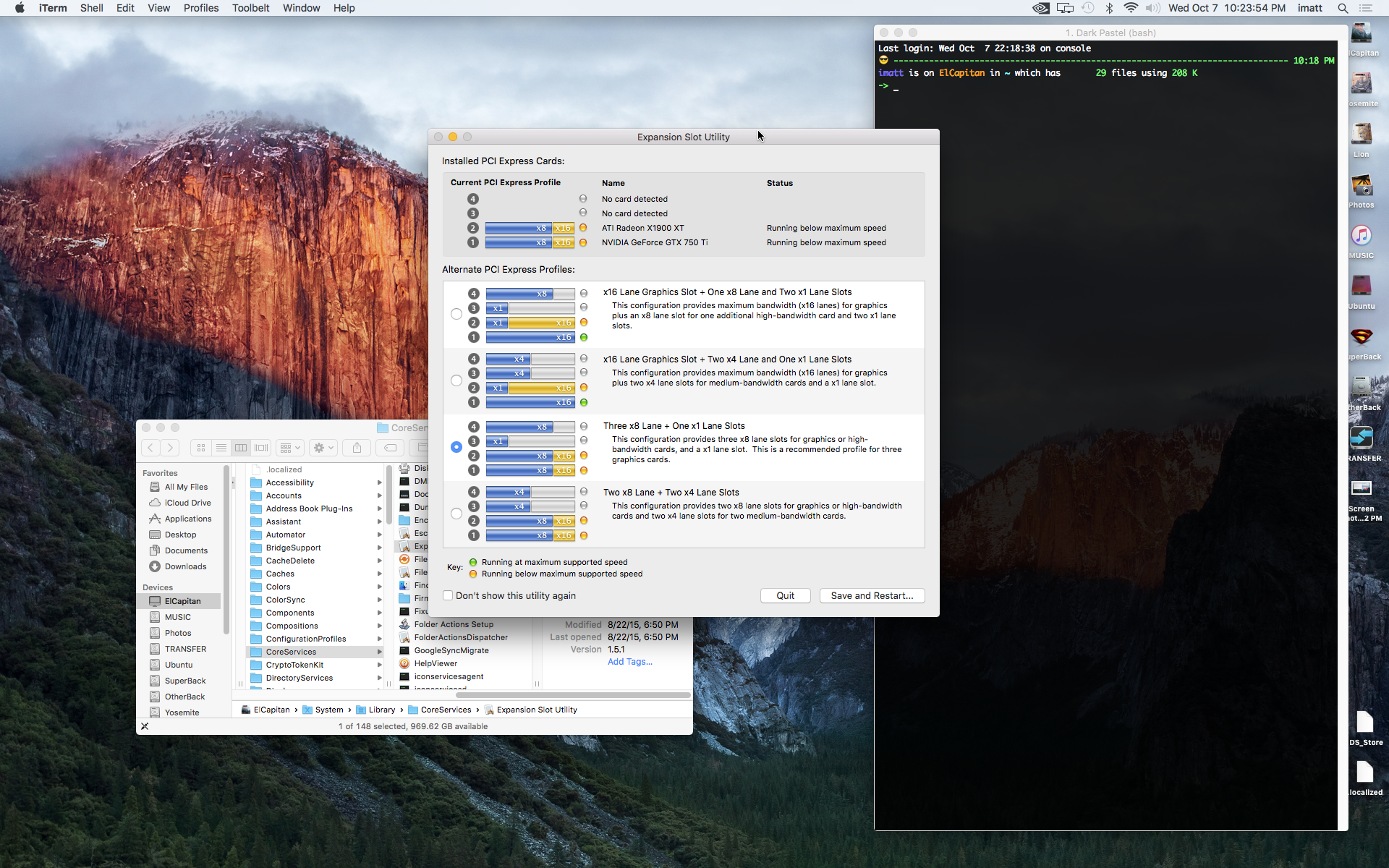Expand the Components folder arrow
The width and height of the screenshot is (1389, 868).
[x=380, y=613]
